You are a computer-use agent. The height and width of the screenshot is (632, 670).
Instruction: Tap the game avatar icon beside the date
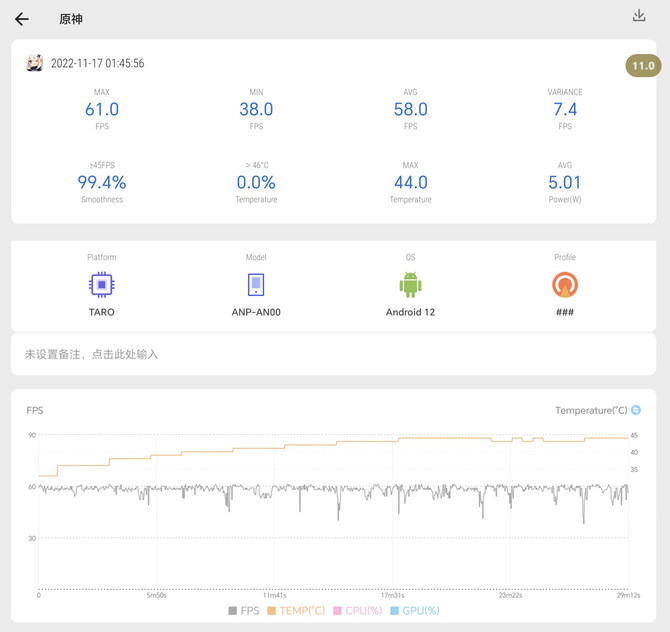[x=35, y=63]
